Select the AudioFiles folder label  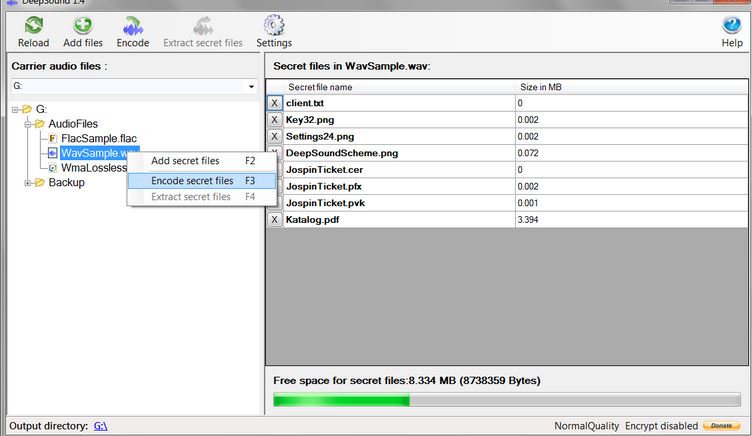[73, 124]
